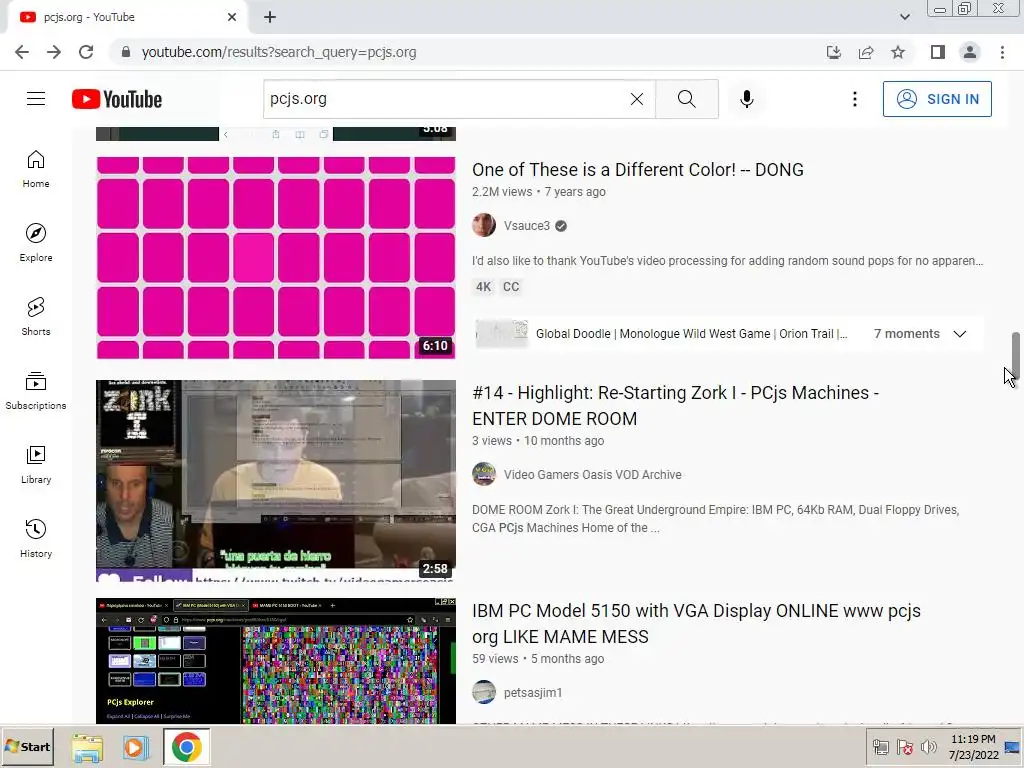The image size is (1024, 768).
Task: Open Library in sidebar
Action: (x=36, y=464)
